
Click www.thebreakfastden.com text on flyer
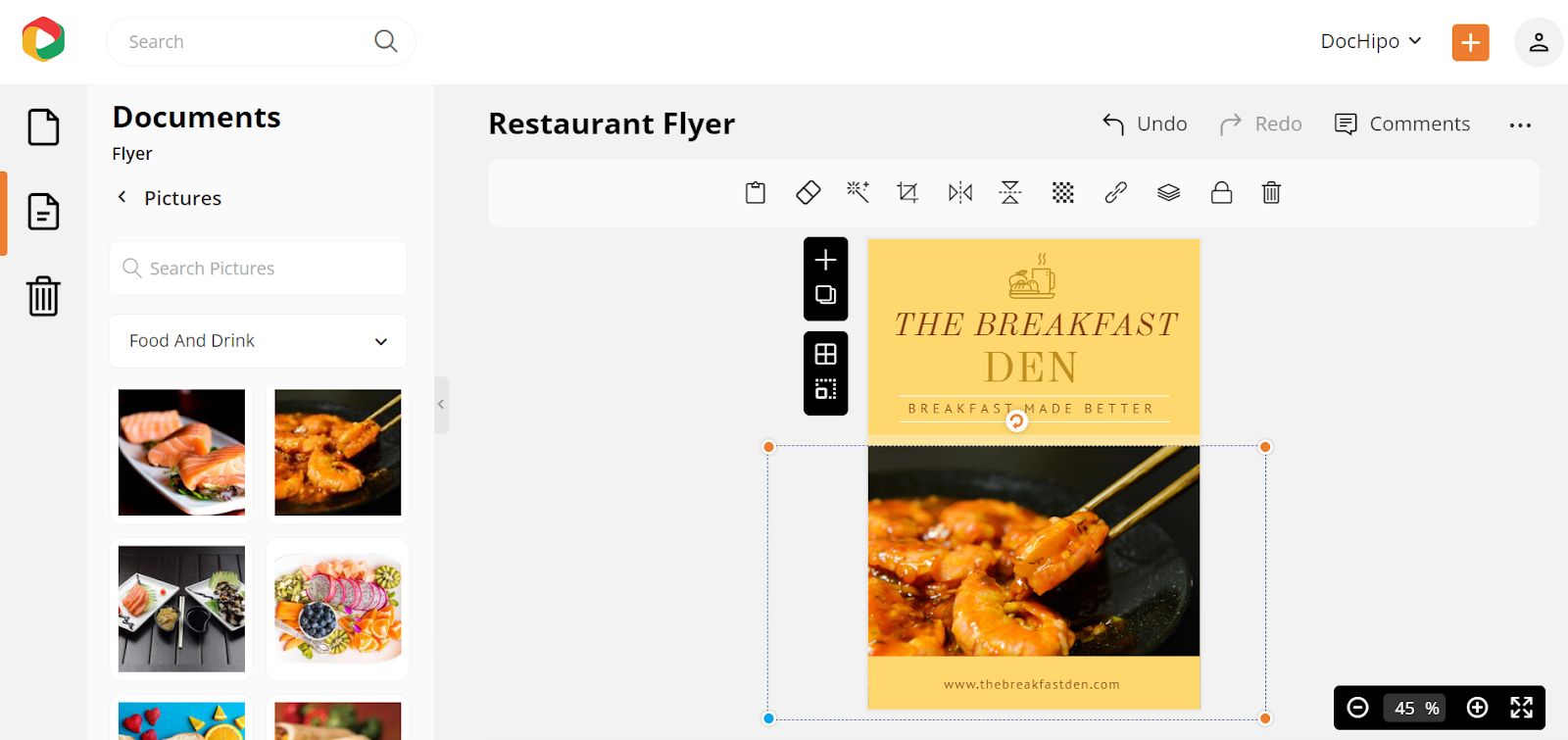click(1032, 684)
